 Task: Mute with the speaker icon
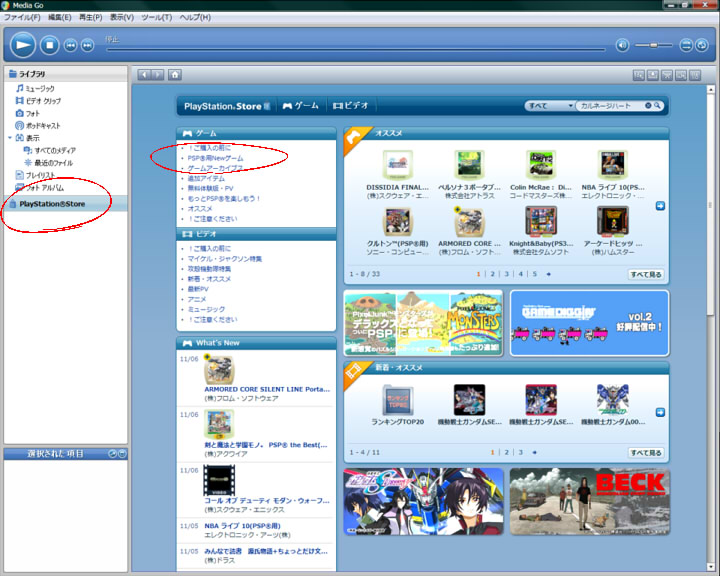point(622,45)
